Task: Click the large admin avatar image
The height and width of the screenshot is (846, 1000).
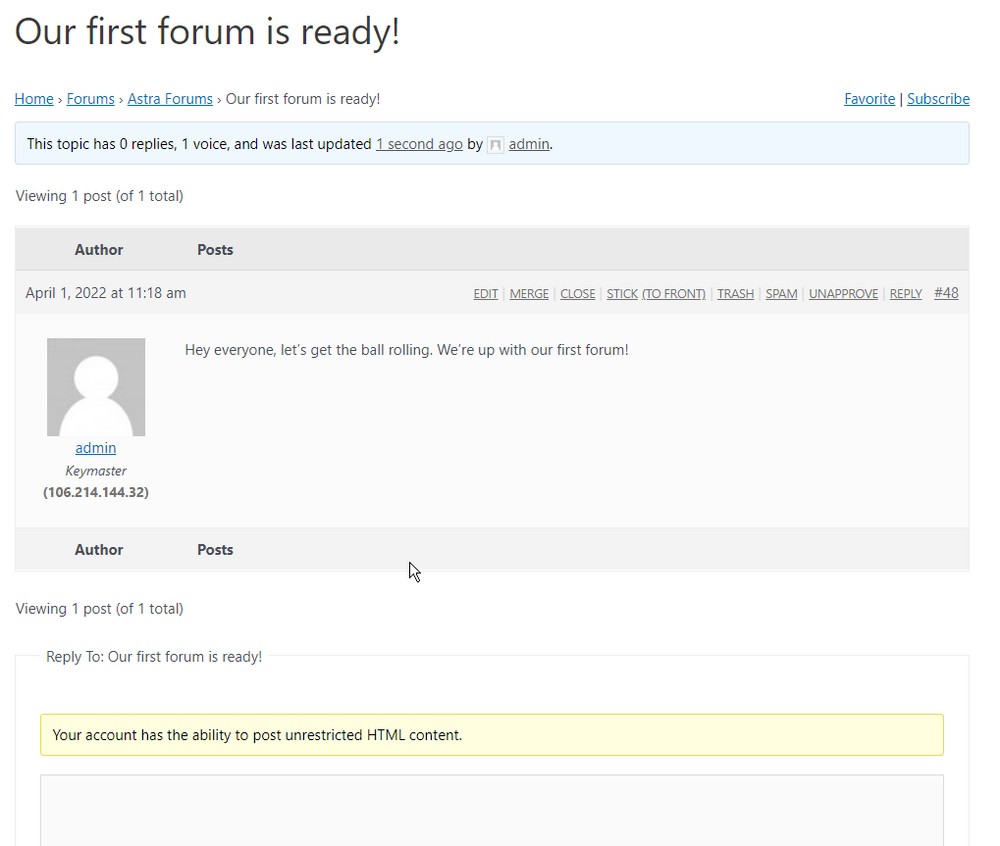Action: click(96, 387)
